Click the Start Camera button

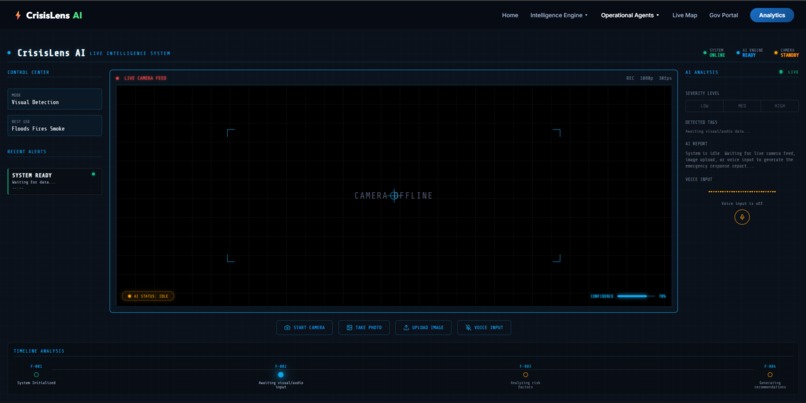pyautogui.click(x=304, y=327)
